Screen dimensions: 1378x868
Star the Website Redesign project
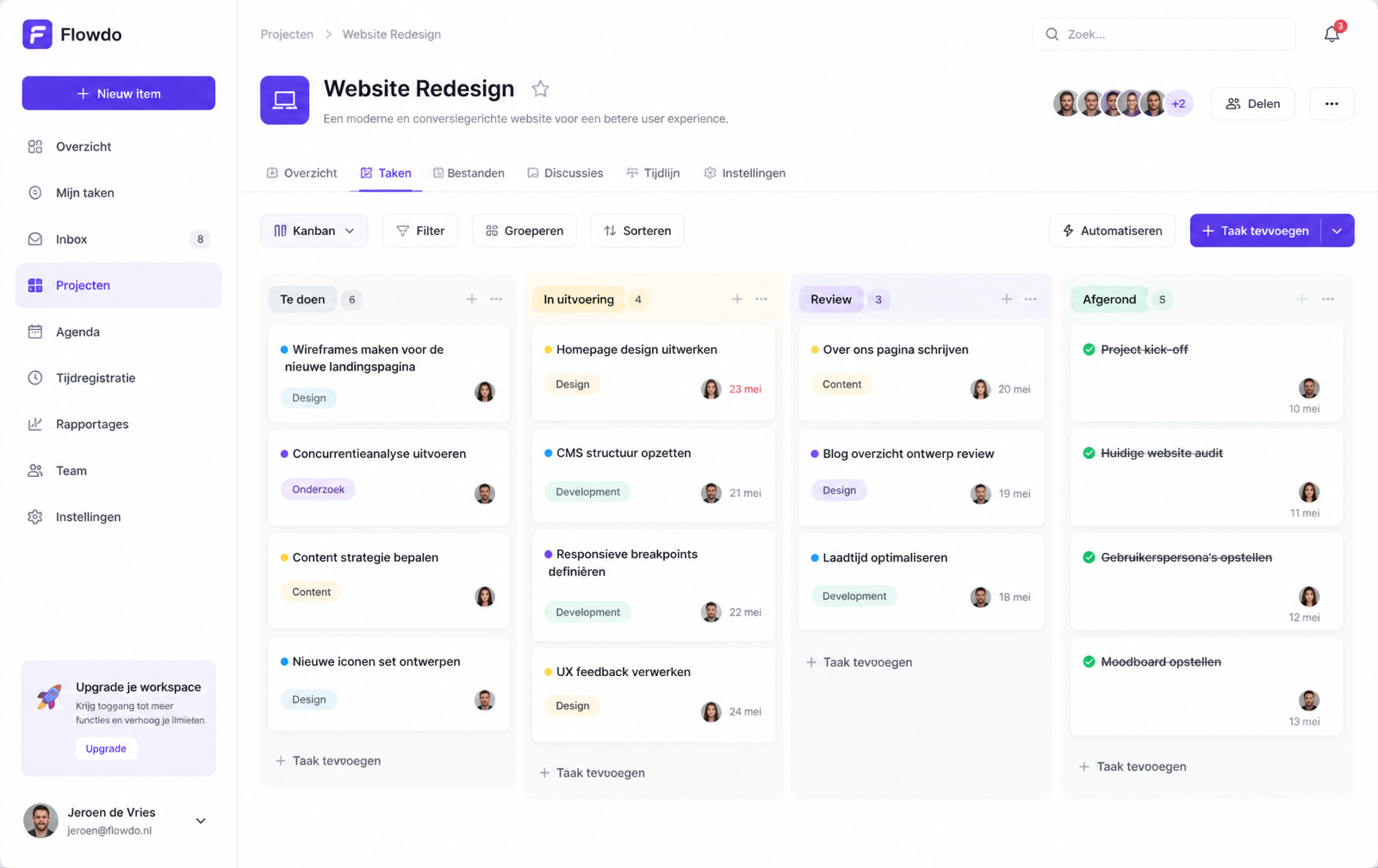pyautogui.click(x=540, y=89)
